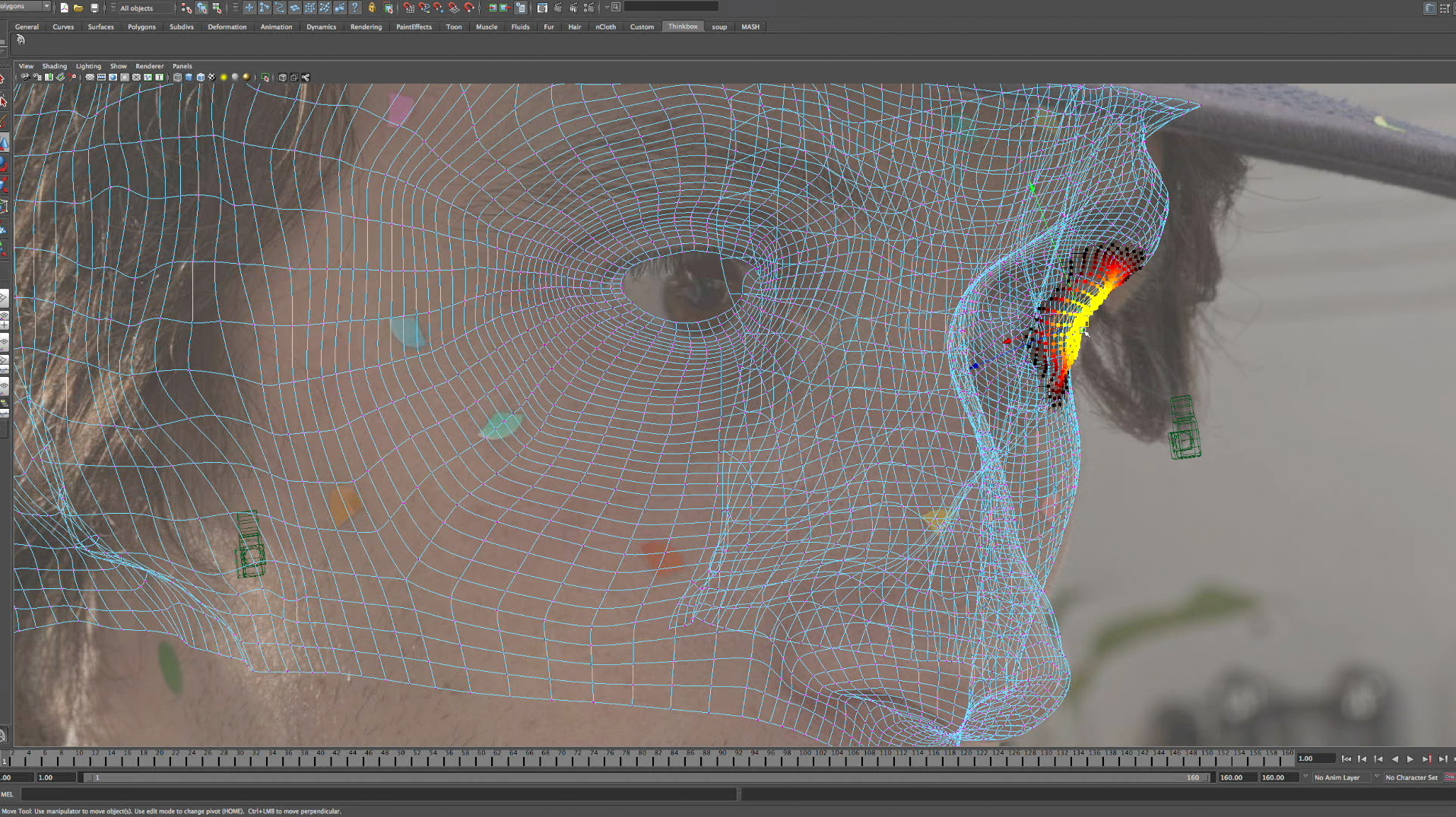This screenshot has width=1456, height=817.
Task: Open the viewport Panels menu
Action: coord(182,66)
